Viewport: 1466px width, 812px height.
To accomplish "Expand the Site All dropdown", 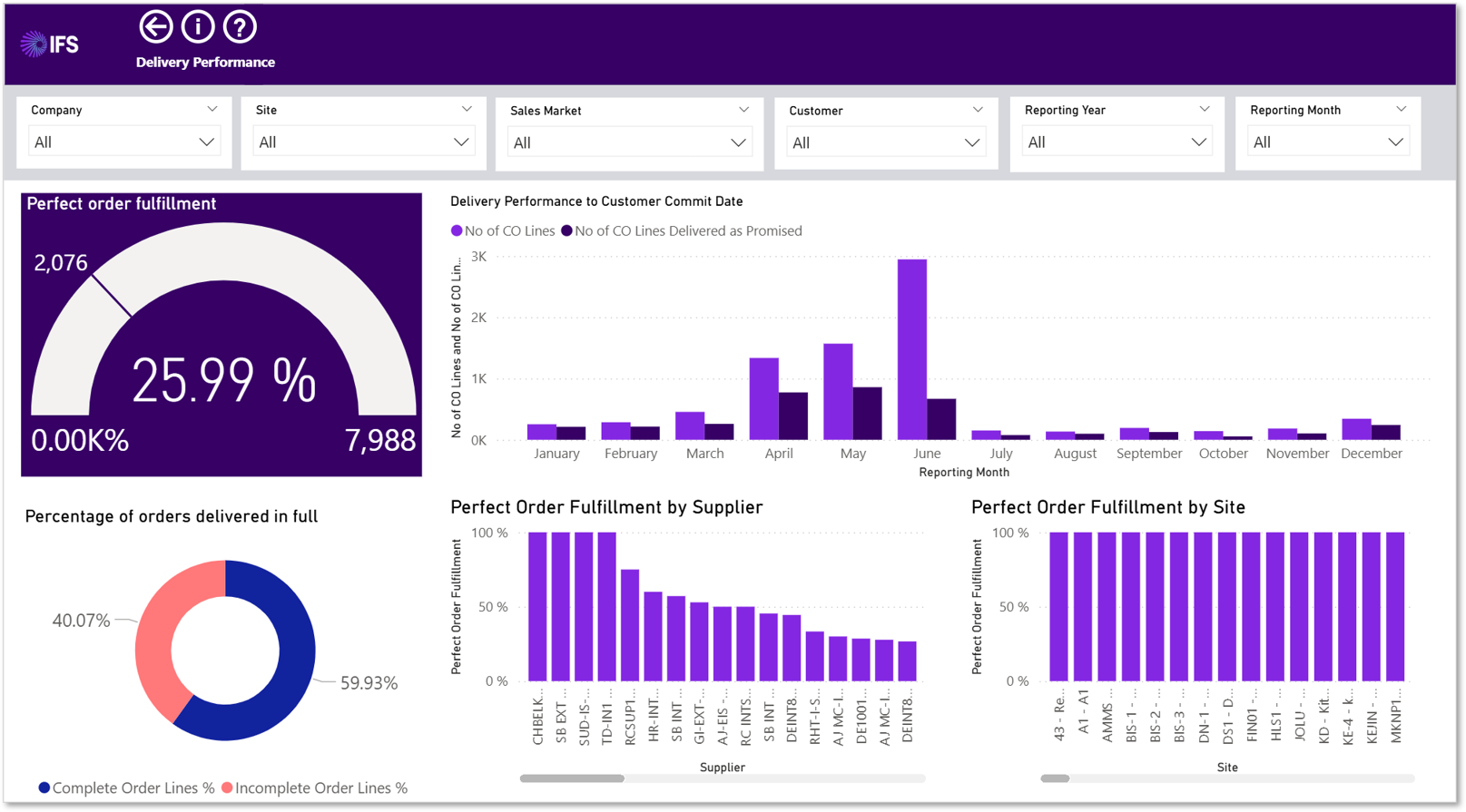I will point(363,142).
